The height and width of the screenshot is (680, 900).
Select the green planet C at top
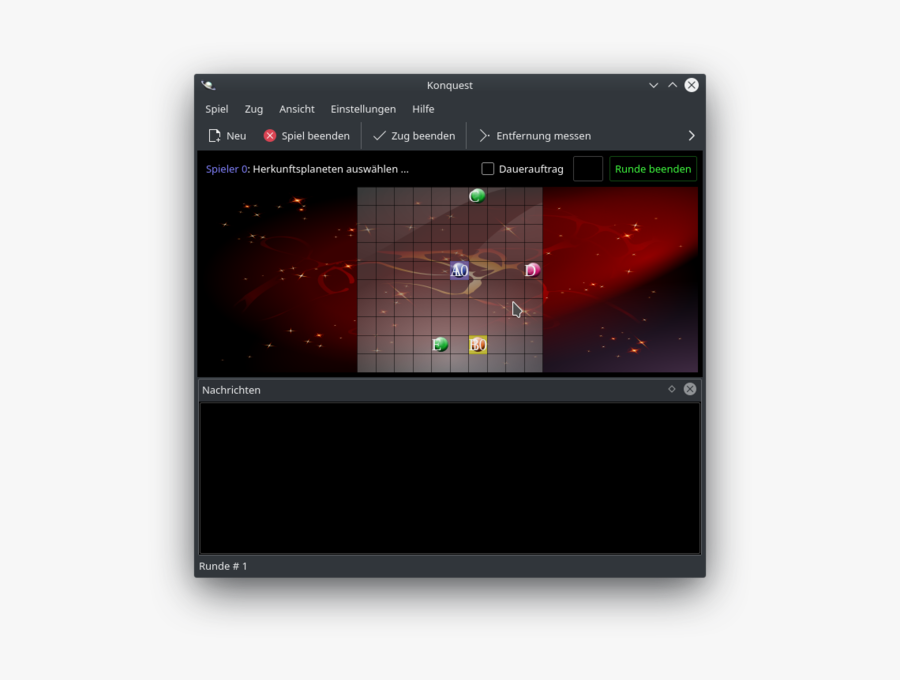(477, 196)
